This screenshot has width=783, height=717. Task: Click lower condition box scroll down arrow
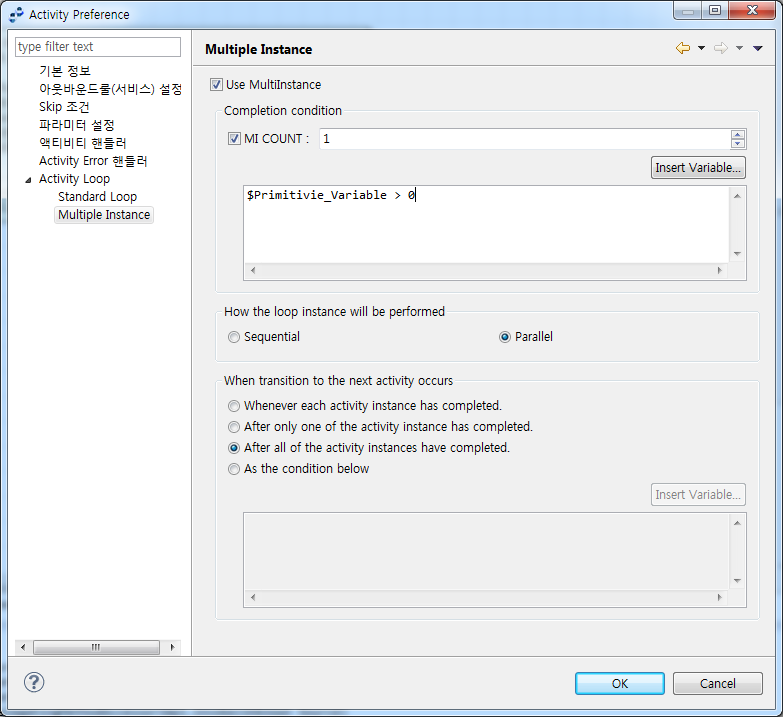pyautogui.click(x=737, y=581)
